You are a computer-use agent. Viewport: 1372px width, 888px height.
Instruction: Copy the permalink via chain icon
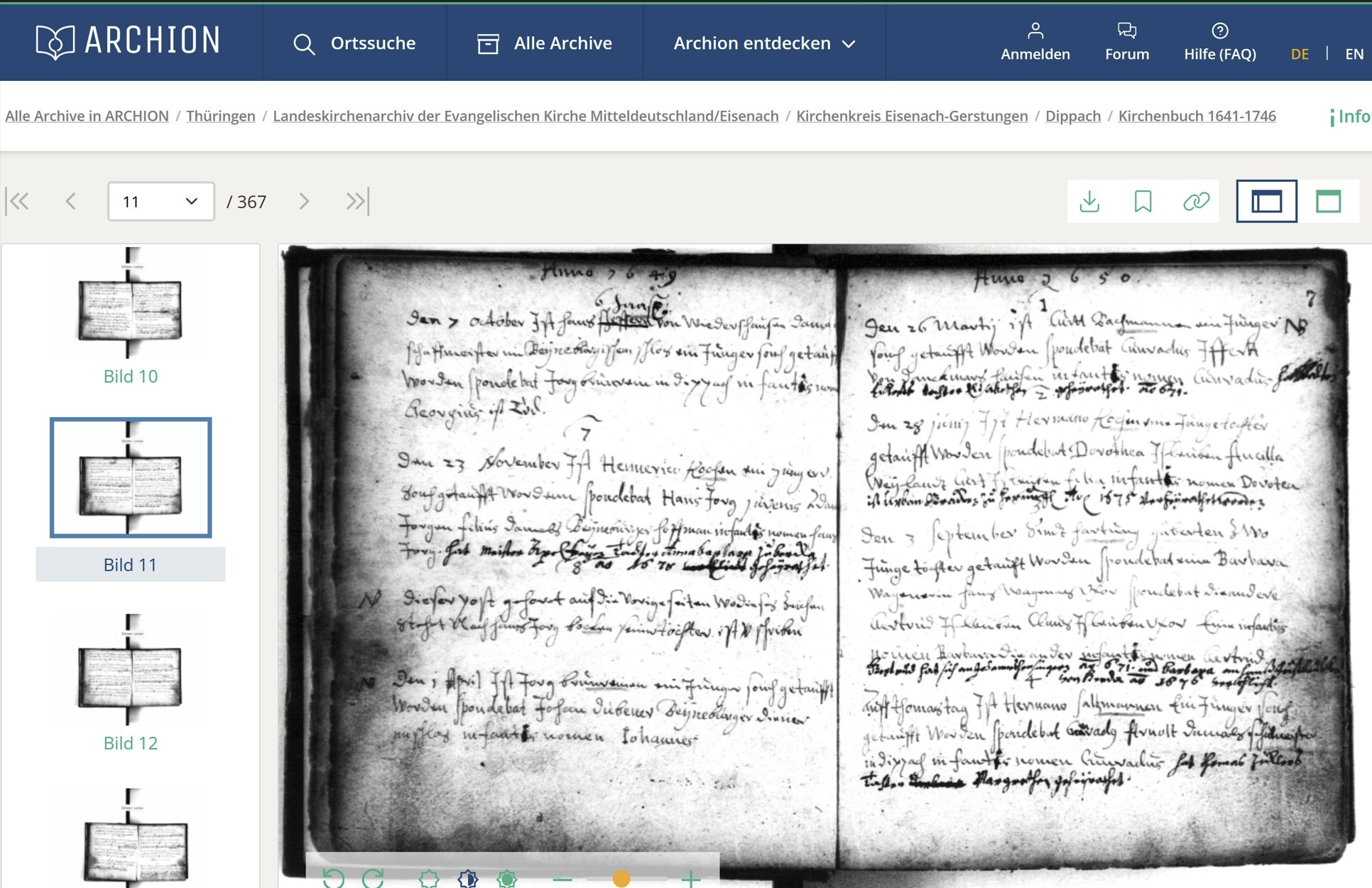pyautogui.click(x=1196, y=202)
